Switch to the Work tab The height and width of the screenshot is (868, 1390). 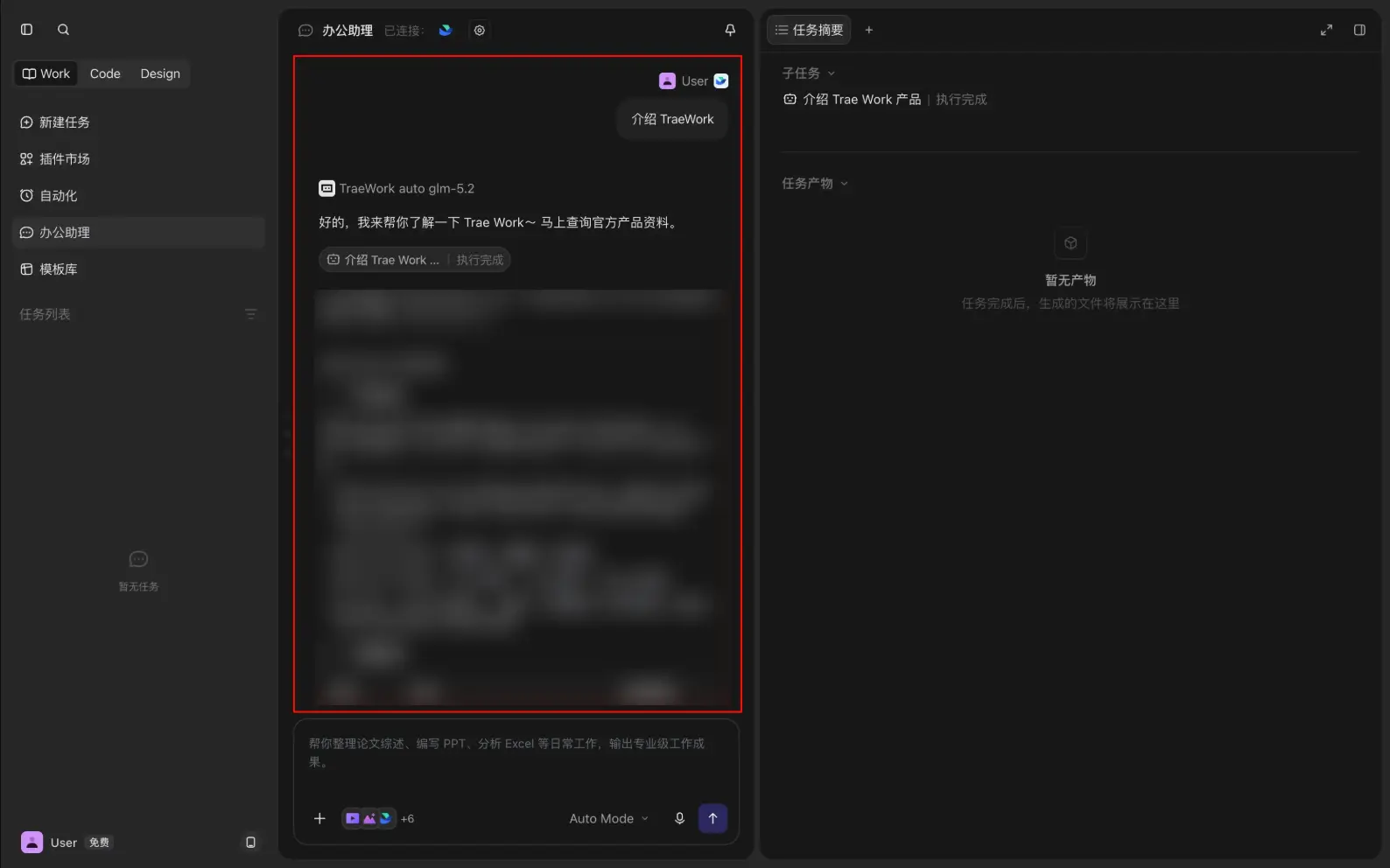[x=46, y=73]
